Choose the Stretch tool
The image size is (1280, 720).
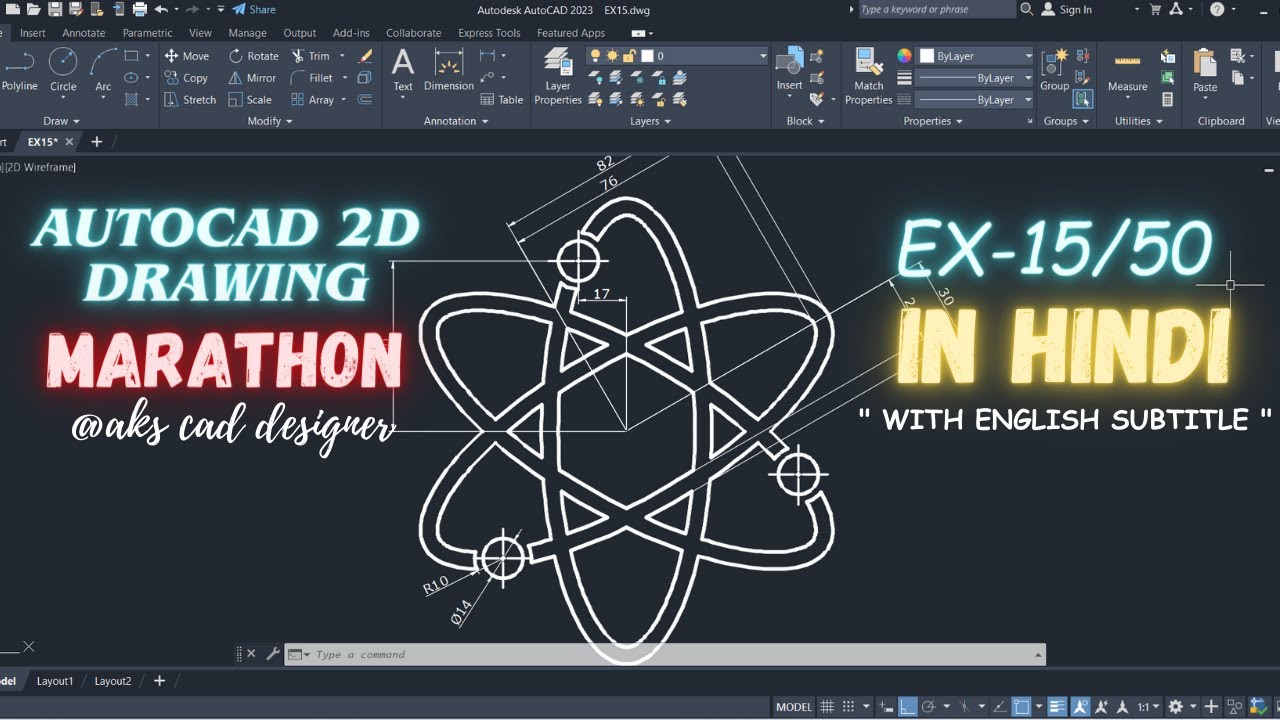(x=190, y=100)
